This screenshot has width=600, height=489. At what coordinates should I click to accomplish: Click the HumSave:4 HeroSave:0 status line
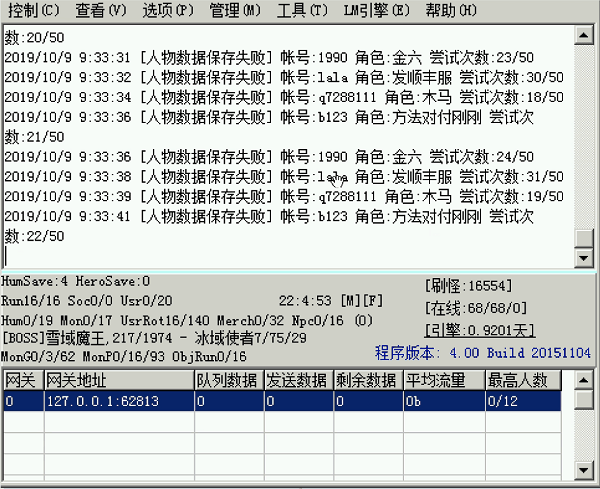tap(75, 281)
